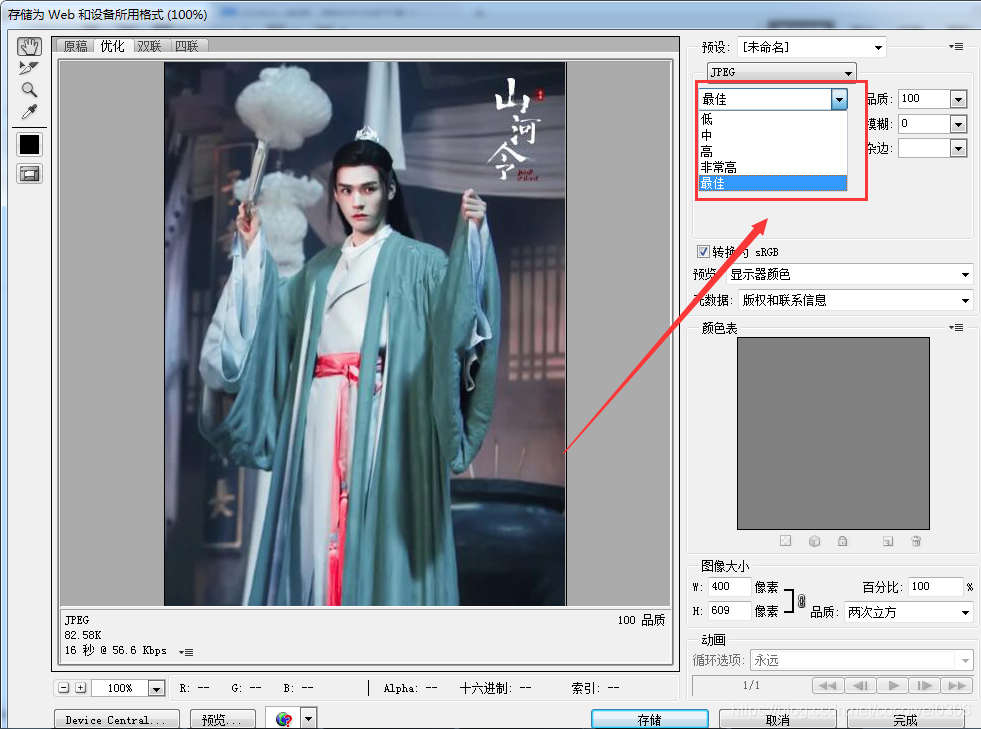Click the trash delete color icon
The height and width of the screenshot is (729, 981).
[916, 541]
